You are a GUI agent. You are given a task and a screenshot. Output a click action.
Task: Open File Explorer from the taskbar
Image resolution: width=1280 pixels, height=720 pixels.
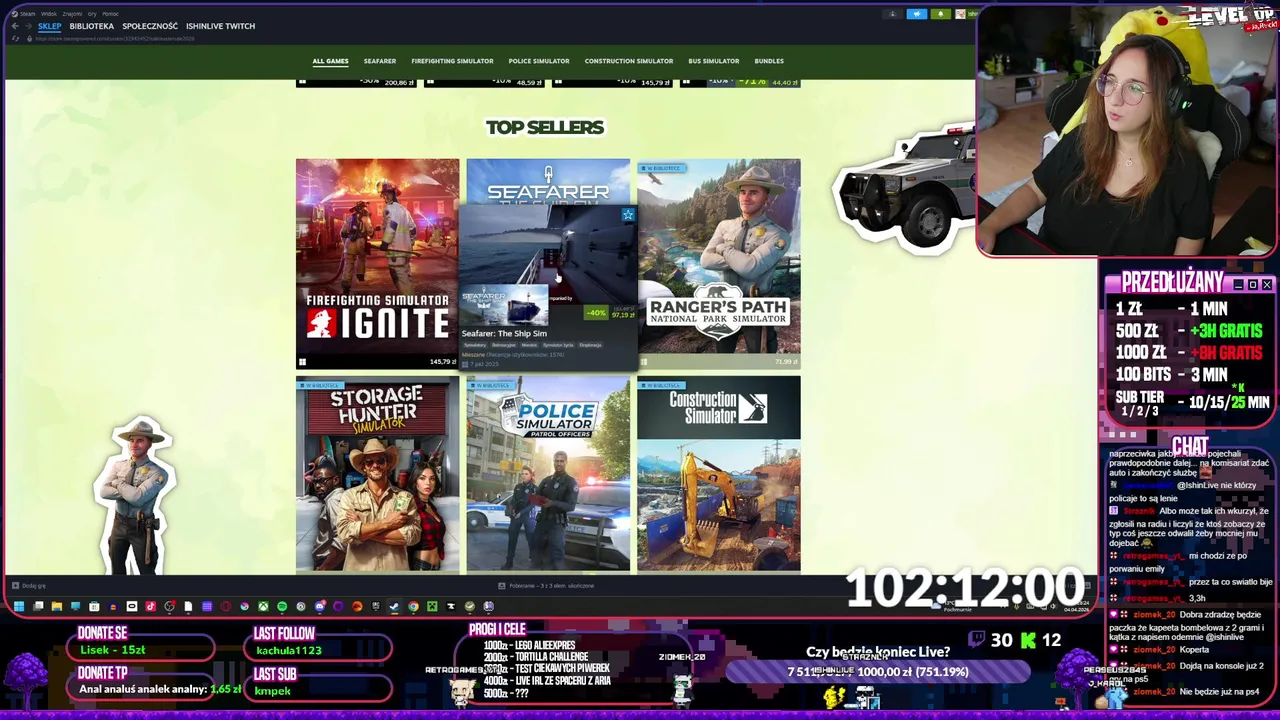[x=57, y=606]
